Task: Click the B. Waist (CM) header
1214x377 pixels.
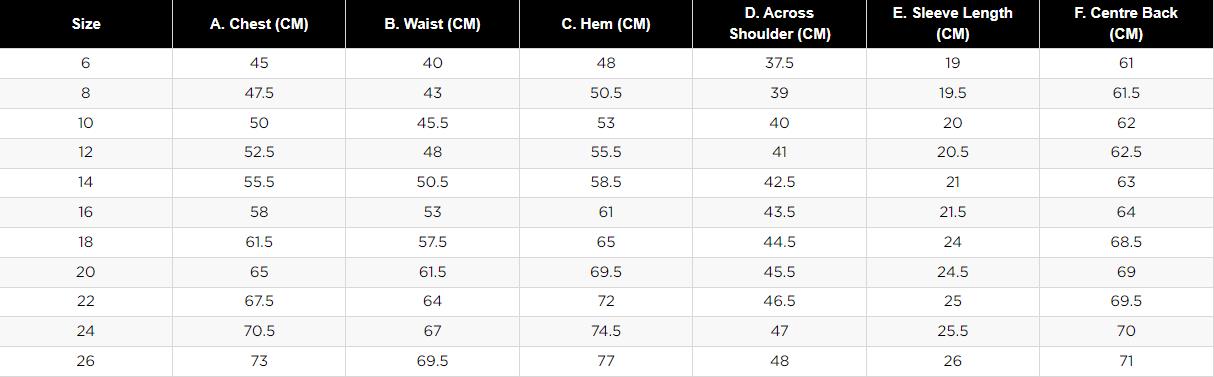Action: click(x=432, y=24)
